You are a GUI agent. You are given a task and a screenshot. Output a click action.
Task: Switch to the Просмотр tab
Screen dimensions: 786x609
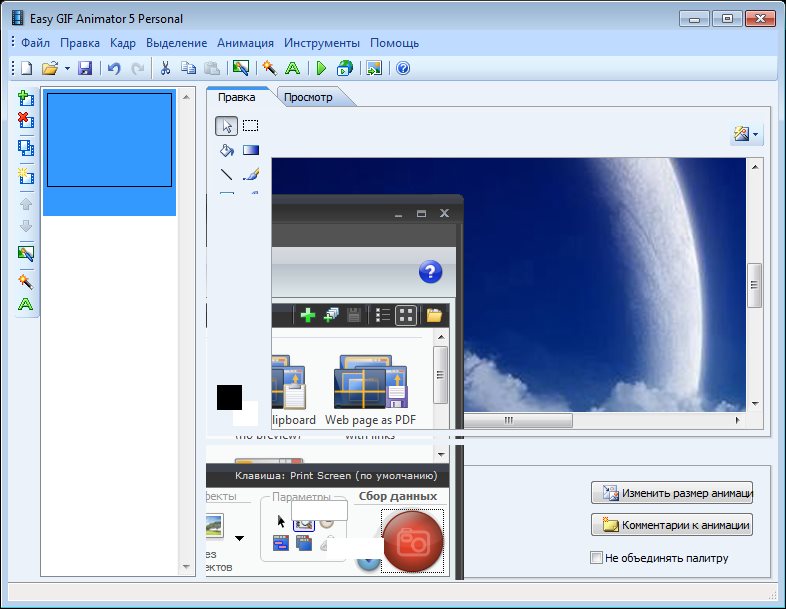(x=308, y=97)
